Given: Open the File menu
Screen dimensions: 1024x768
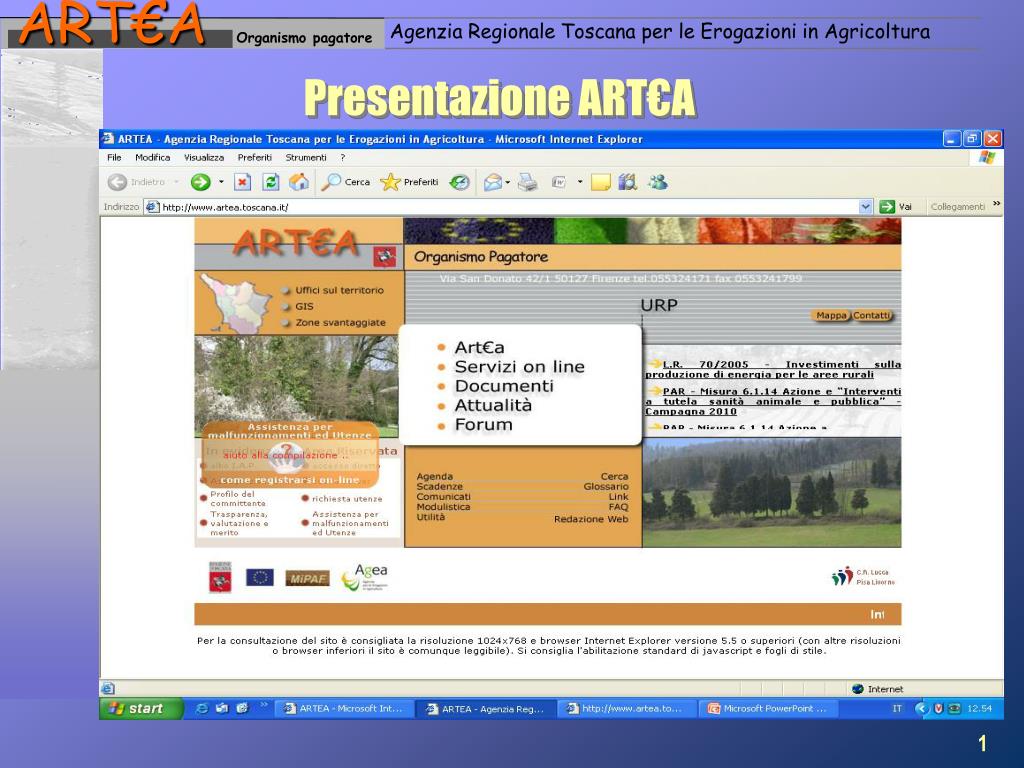Looking at the screenshot, I should (x=114, y=157).
